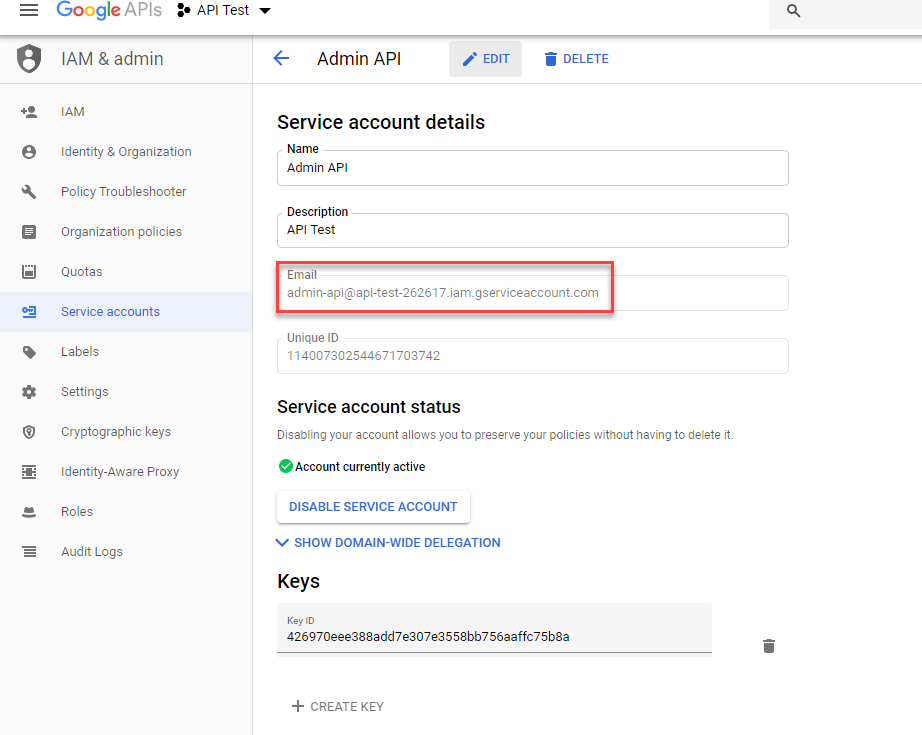This screenshot has width=922, height=735.
Task: Delete the key 426970eee388add7e307e3558bb756aaffc75b8a
Action: [x=768, y=646]
